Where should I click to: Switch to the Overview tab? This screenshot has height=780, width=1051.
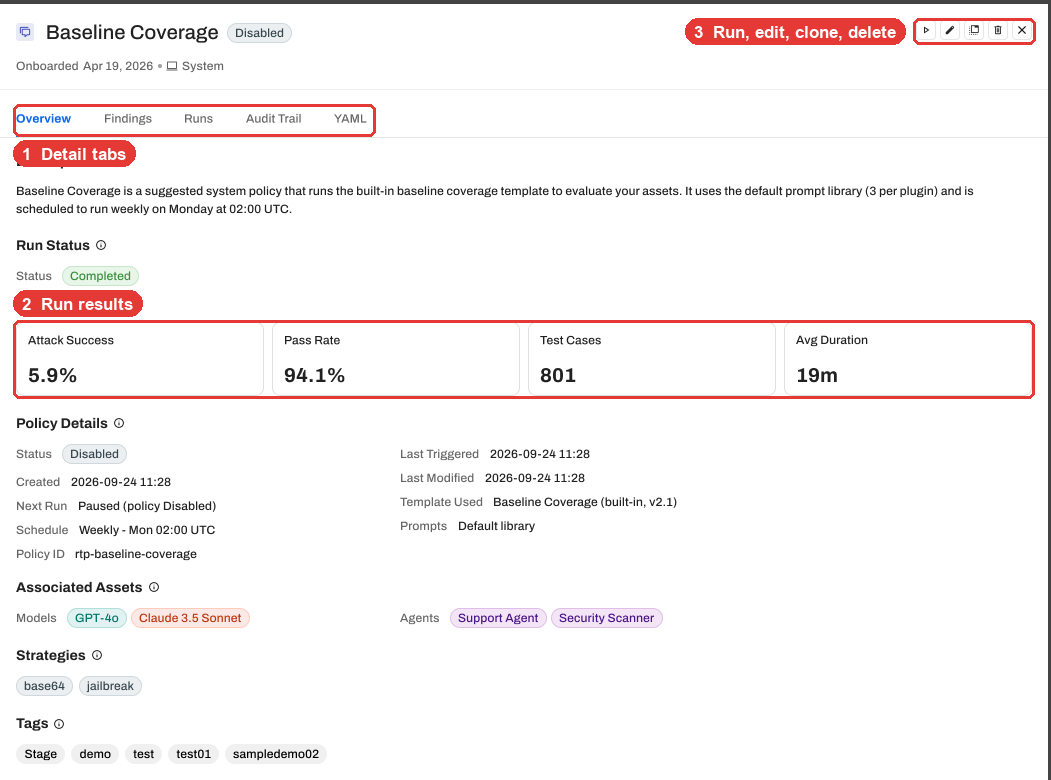[44, 119]
